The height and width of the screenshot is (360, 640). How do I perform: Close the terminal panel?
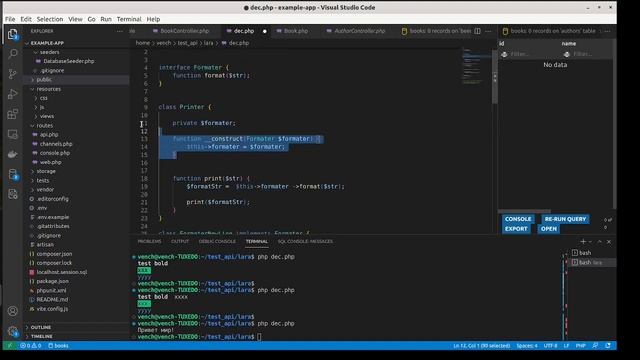[x=609, y=242]
